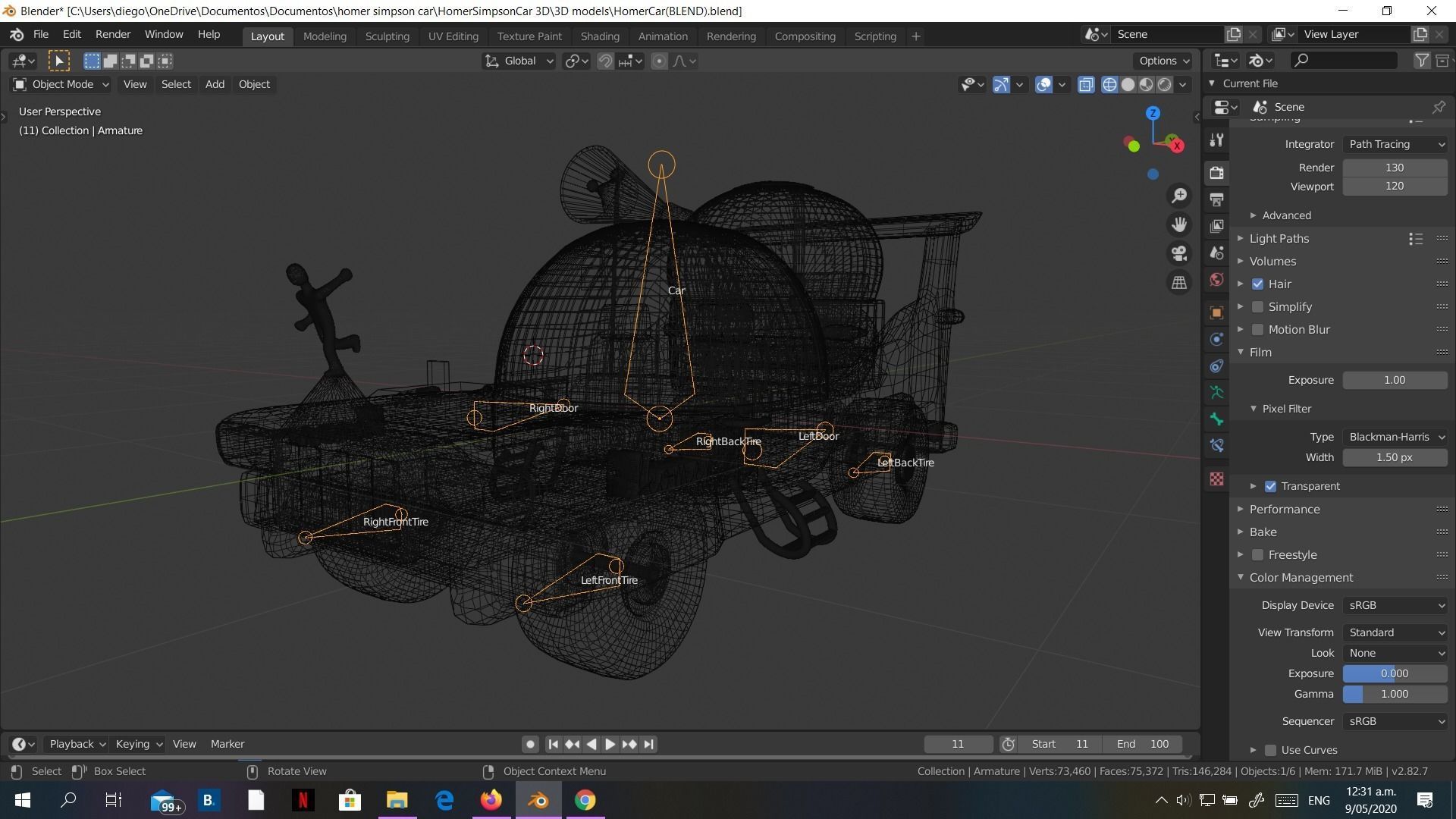Toggle X-Ray display in viewport header
1456x819 pixels.
pos(1086,84)
